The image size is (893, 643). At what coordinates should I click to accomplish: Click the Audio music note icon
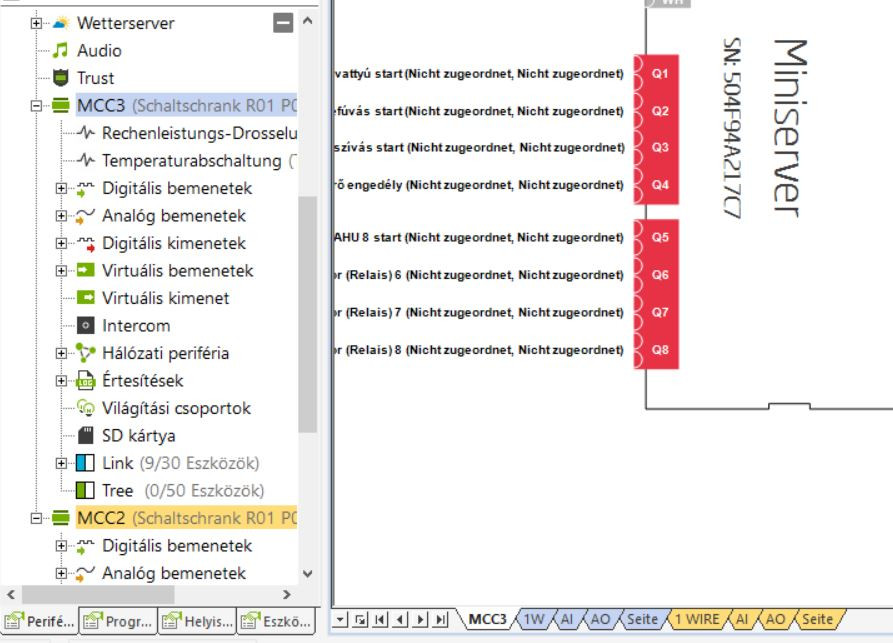tap(60, 50)
